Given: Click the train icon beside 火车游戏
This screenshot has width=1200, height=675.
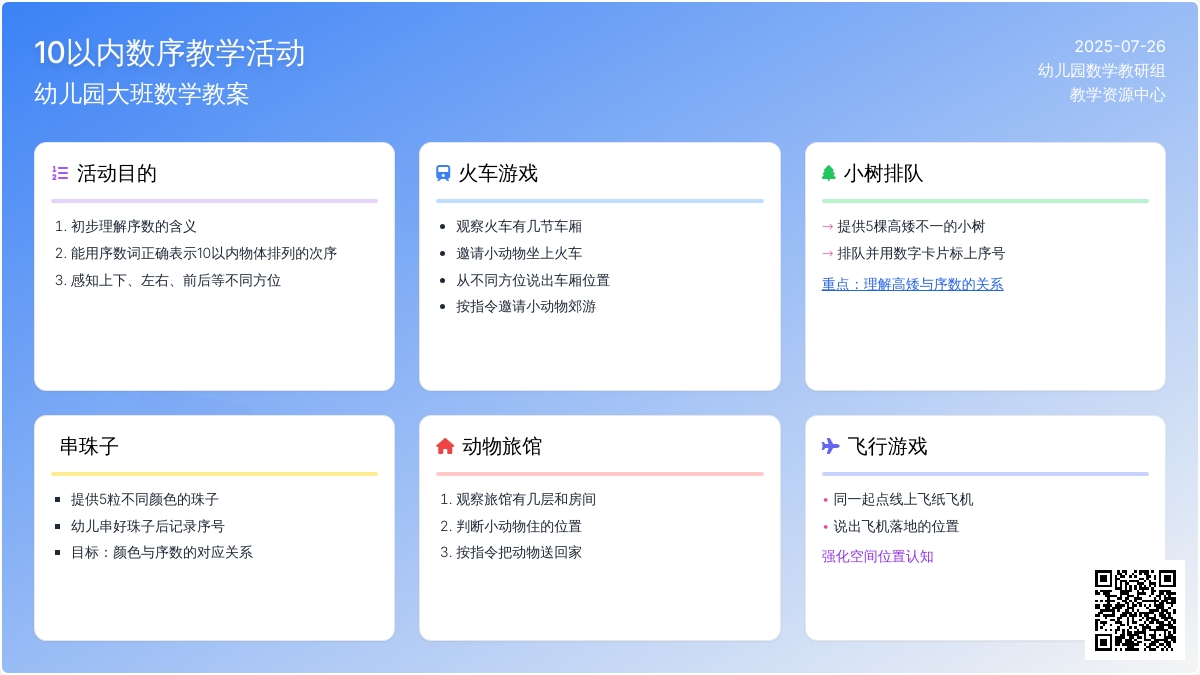Looking at the screenshot, I should click(443, 173).
